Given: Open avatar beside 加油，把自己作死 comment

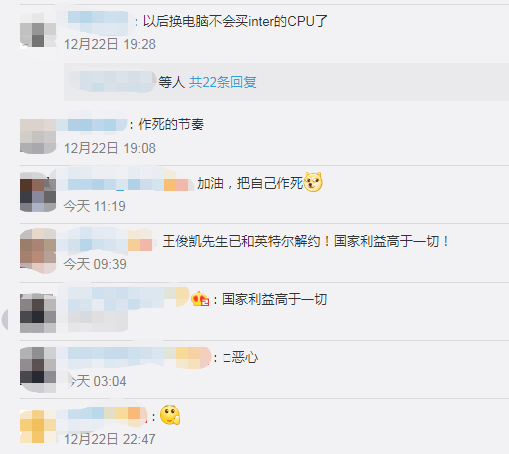Looking at the screenshot, I should click(38, 192).
